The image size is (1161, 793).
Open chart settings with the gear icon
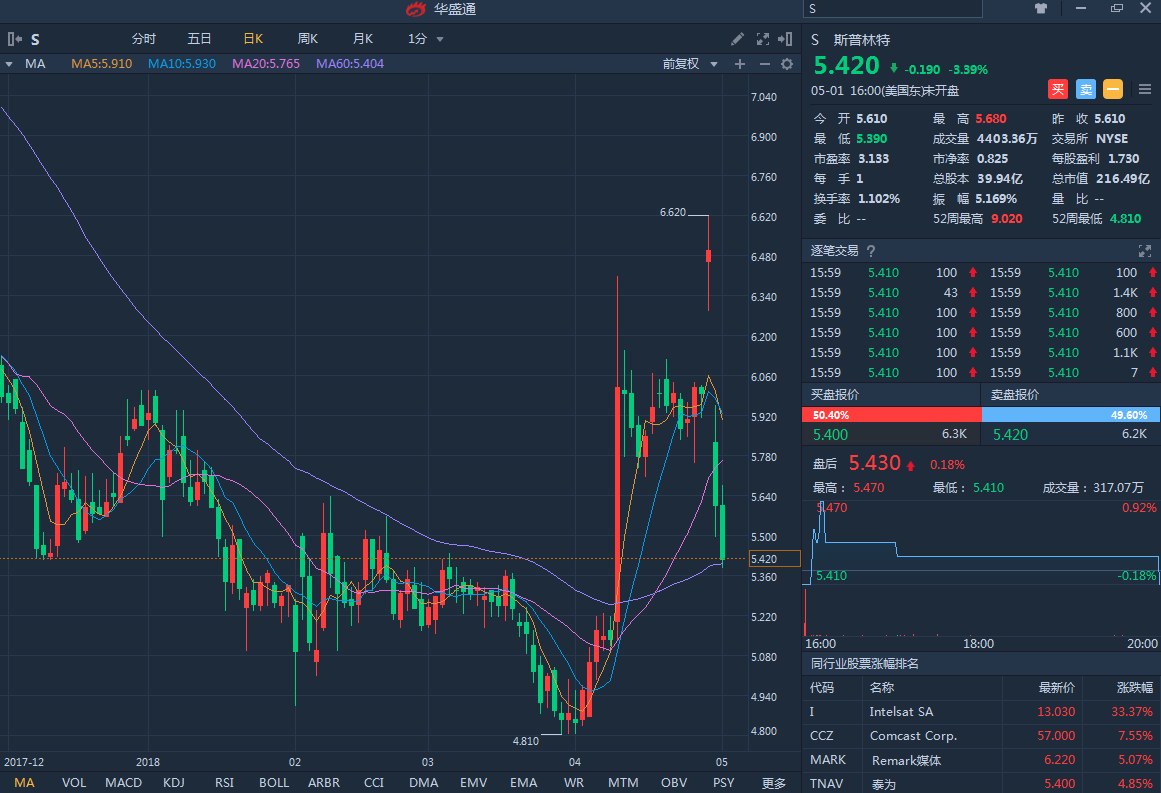pos(787,63)
